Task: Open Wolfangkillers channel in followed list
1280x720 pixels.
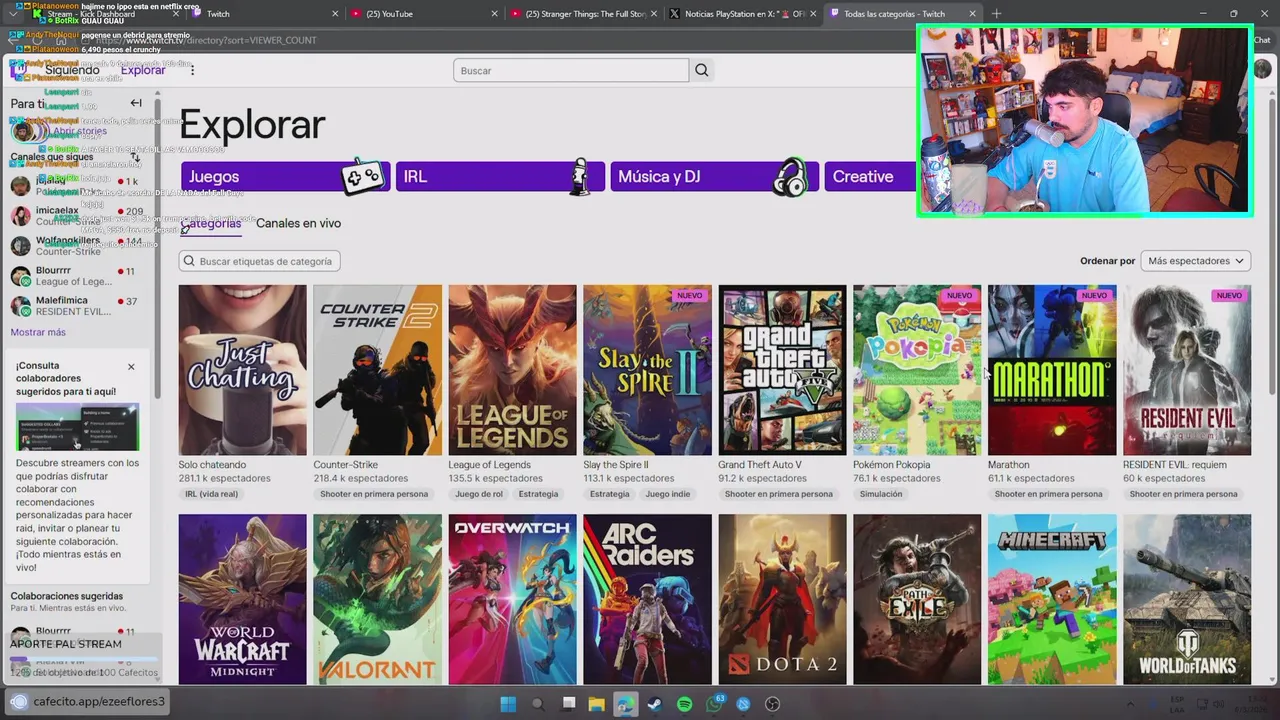Action: 78,246
